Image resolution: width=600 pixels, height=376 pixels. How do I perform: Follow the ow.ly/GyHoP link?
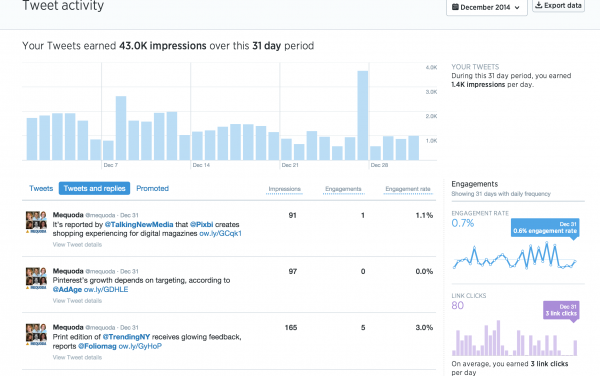pos(140,346)
